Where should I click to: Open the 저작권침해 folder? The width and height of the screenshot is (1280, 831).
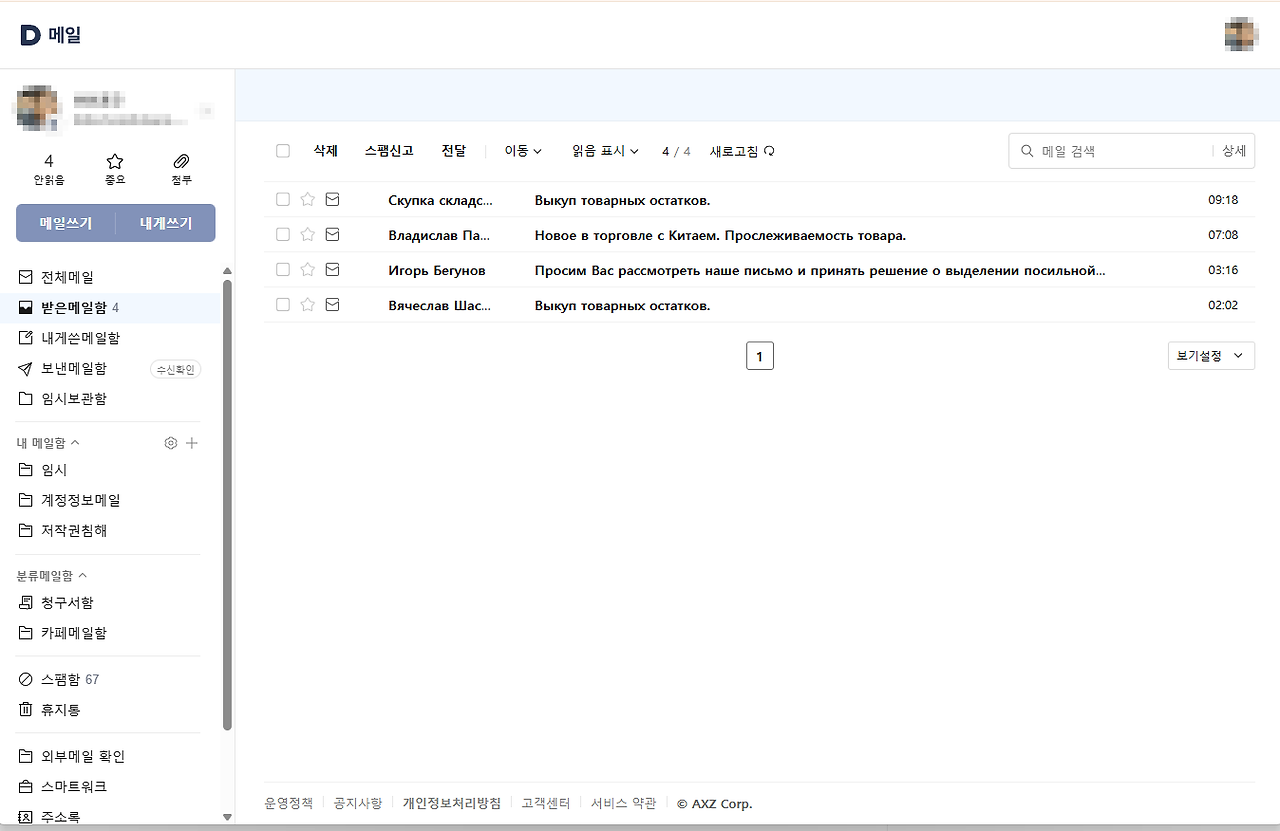click(x=74, y=530)
